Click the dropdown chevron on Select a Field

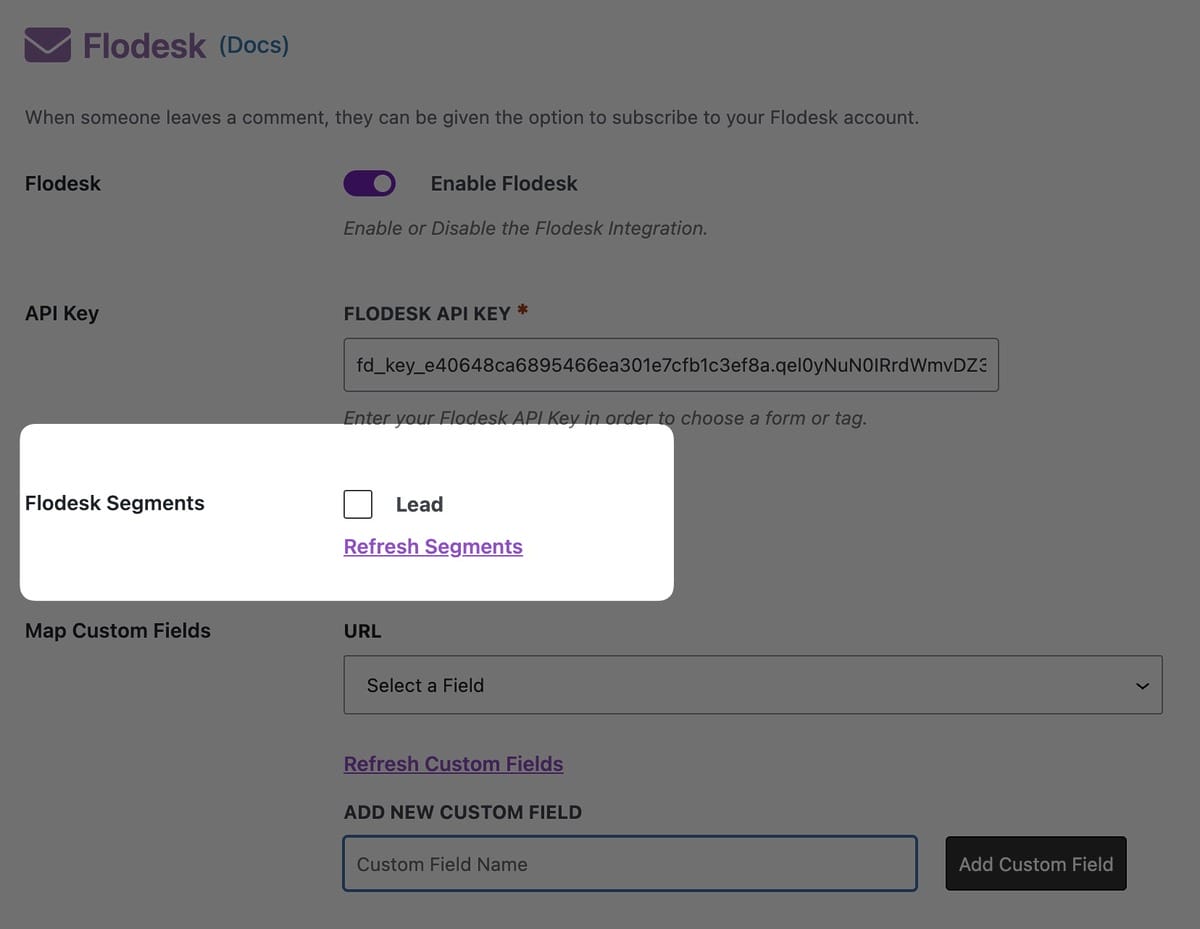pos(1141,686)
